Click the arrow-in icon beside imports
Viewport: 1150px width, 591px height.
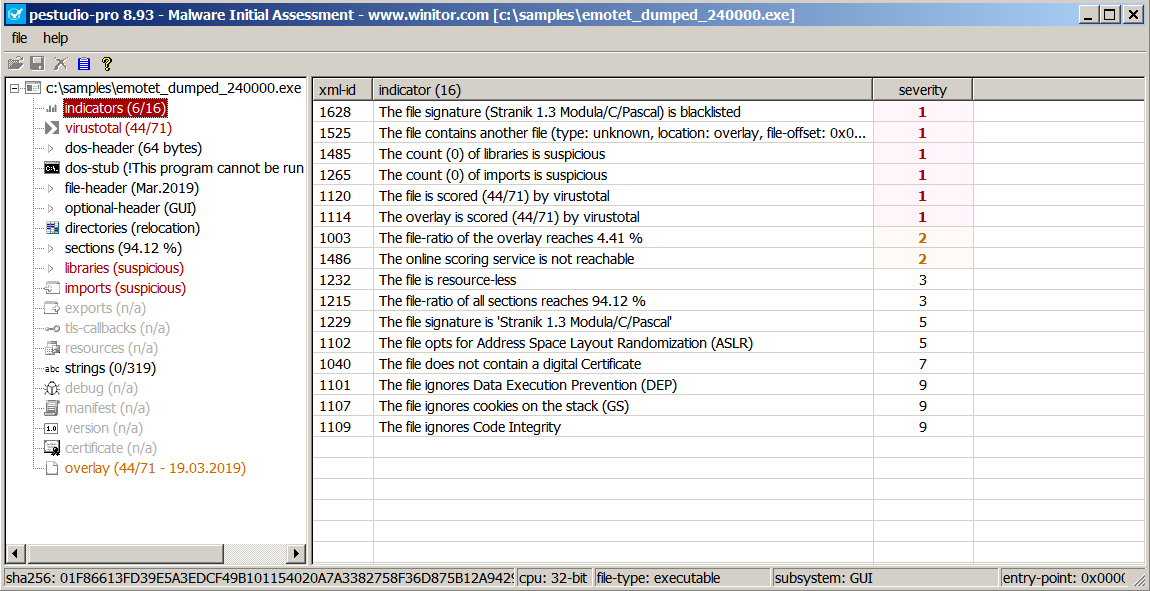[x=51, y=288]
